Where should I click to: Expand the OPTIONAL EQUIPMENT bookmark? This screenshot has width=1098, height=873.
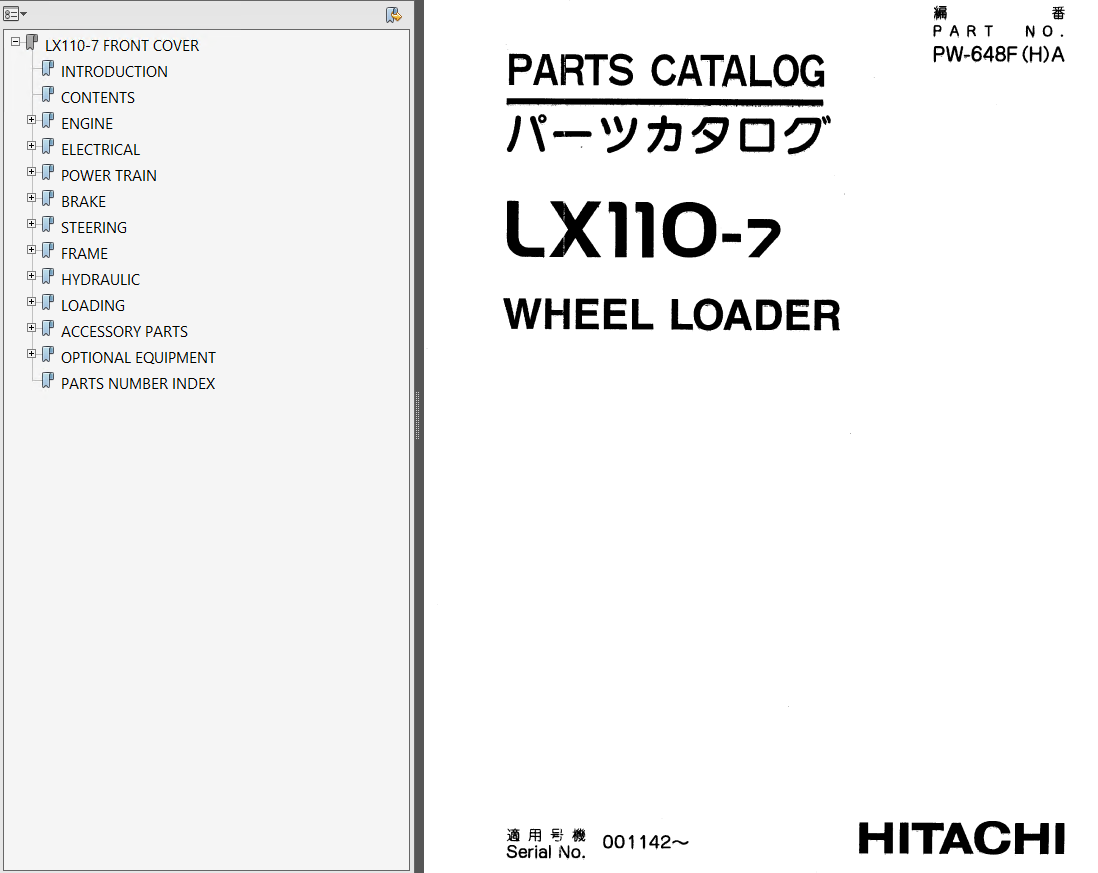tap(32, 354)
